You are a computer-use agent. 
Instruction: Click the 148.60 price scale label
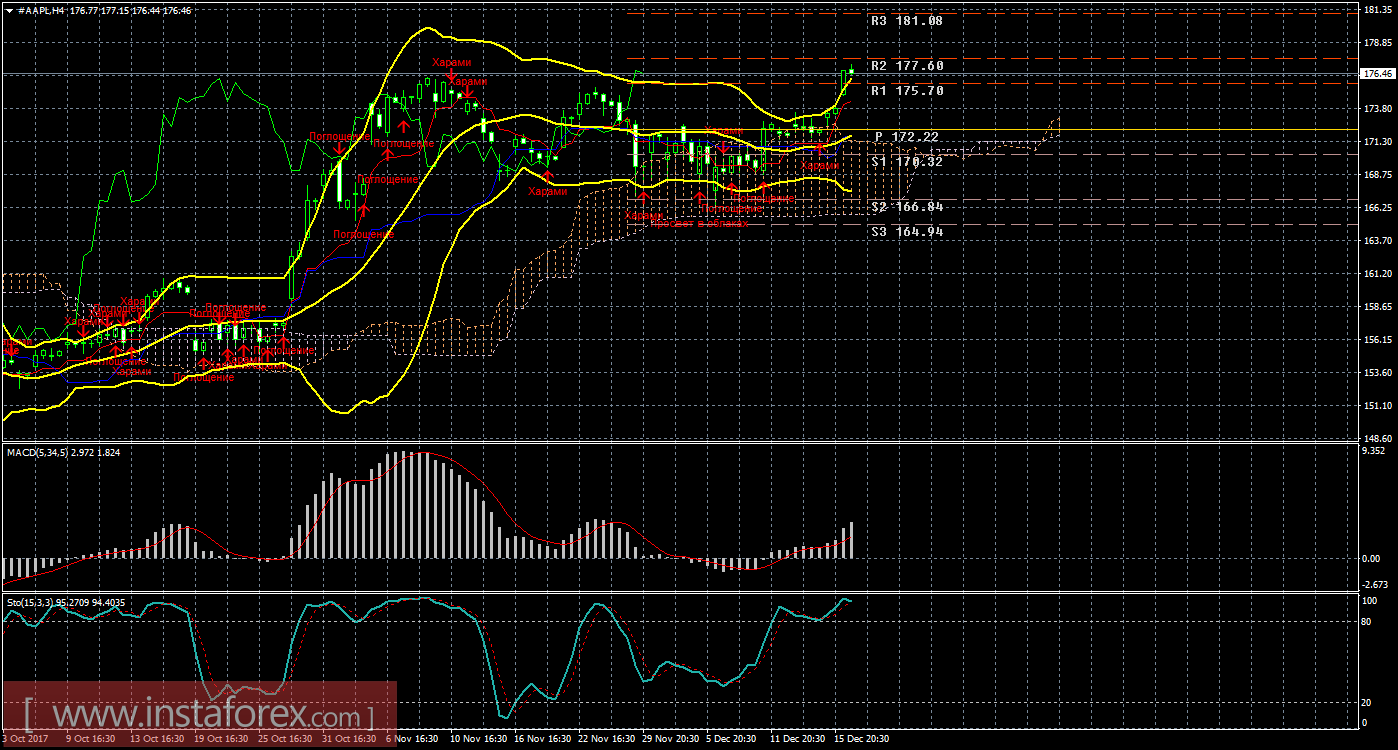[x=1378, y=439]
